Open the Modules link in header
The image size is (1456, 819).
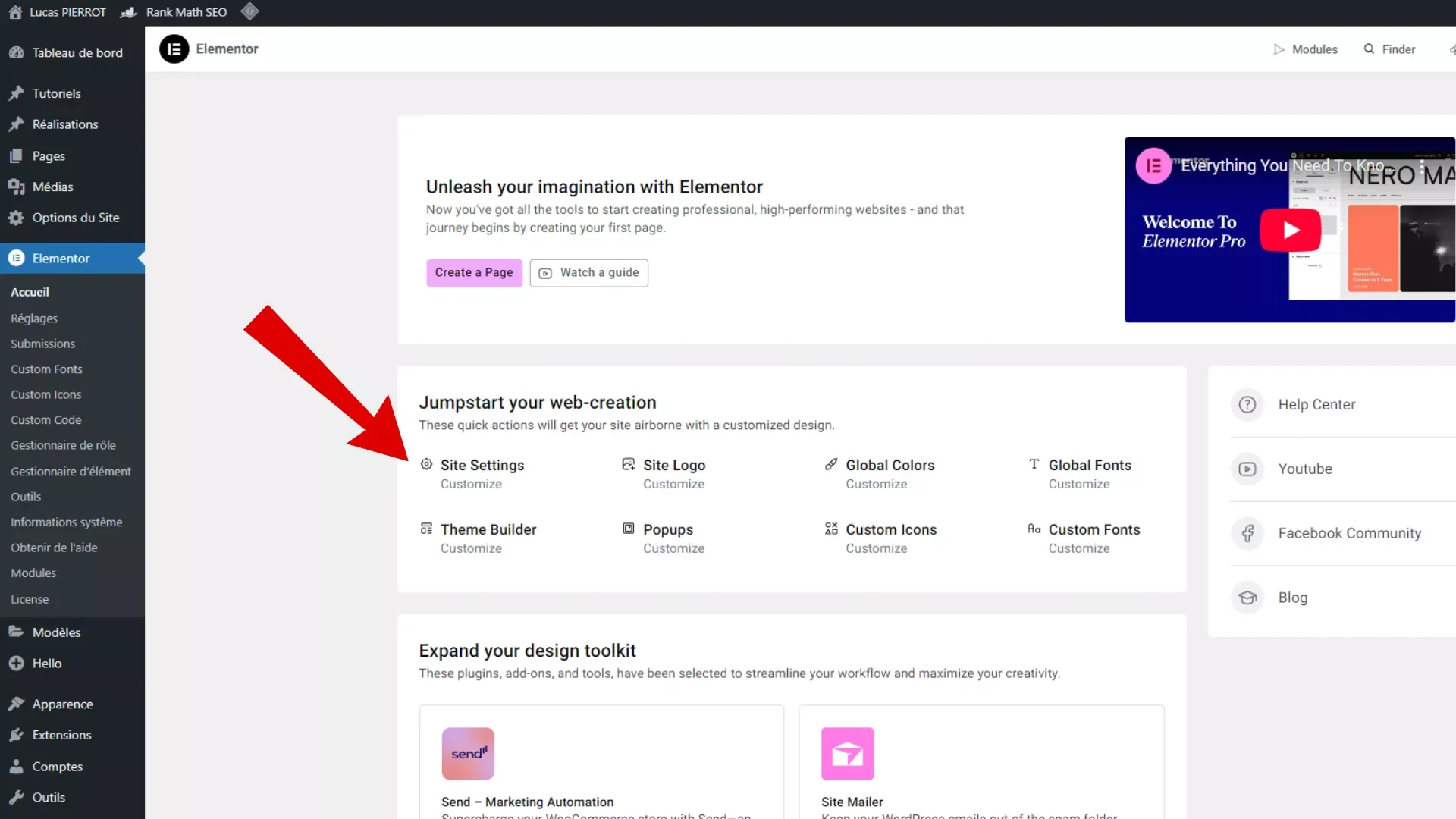click(x=1305, y=49)
